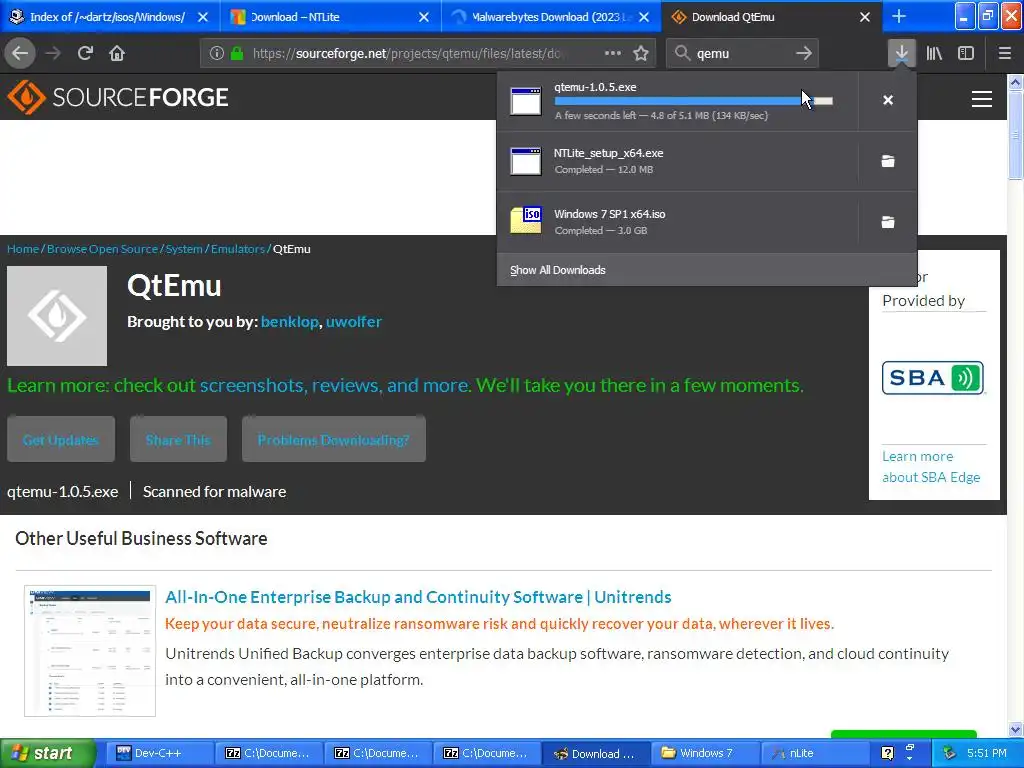This screenshot has height=768, width=1024.
Task: Open the Library toolbar icon
Action: [934, 53]
